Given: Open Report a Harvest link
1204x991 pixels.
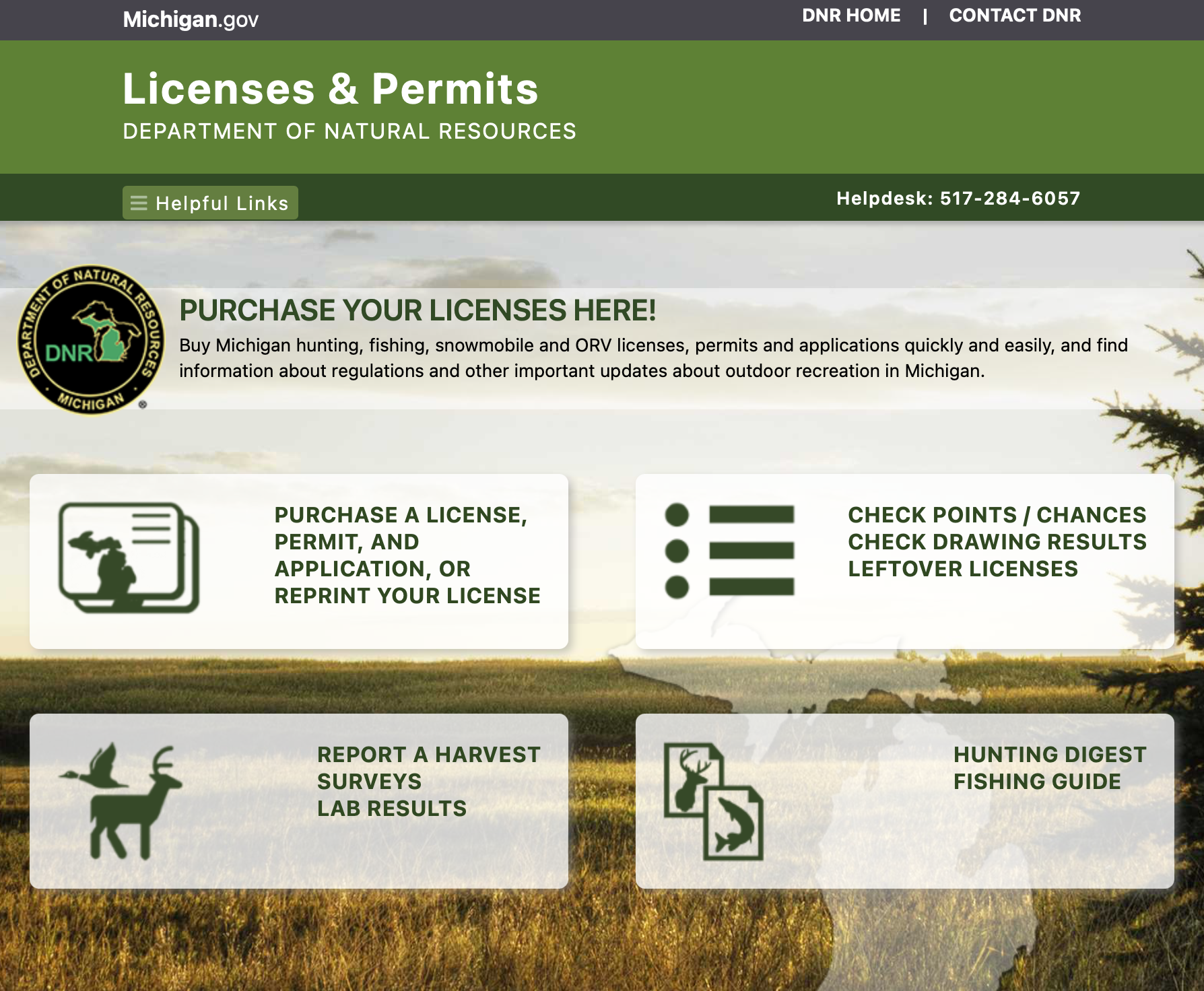Looking at the screenshot, I should pos(428,755).
